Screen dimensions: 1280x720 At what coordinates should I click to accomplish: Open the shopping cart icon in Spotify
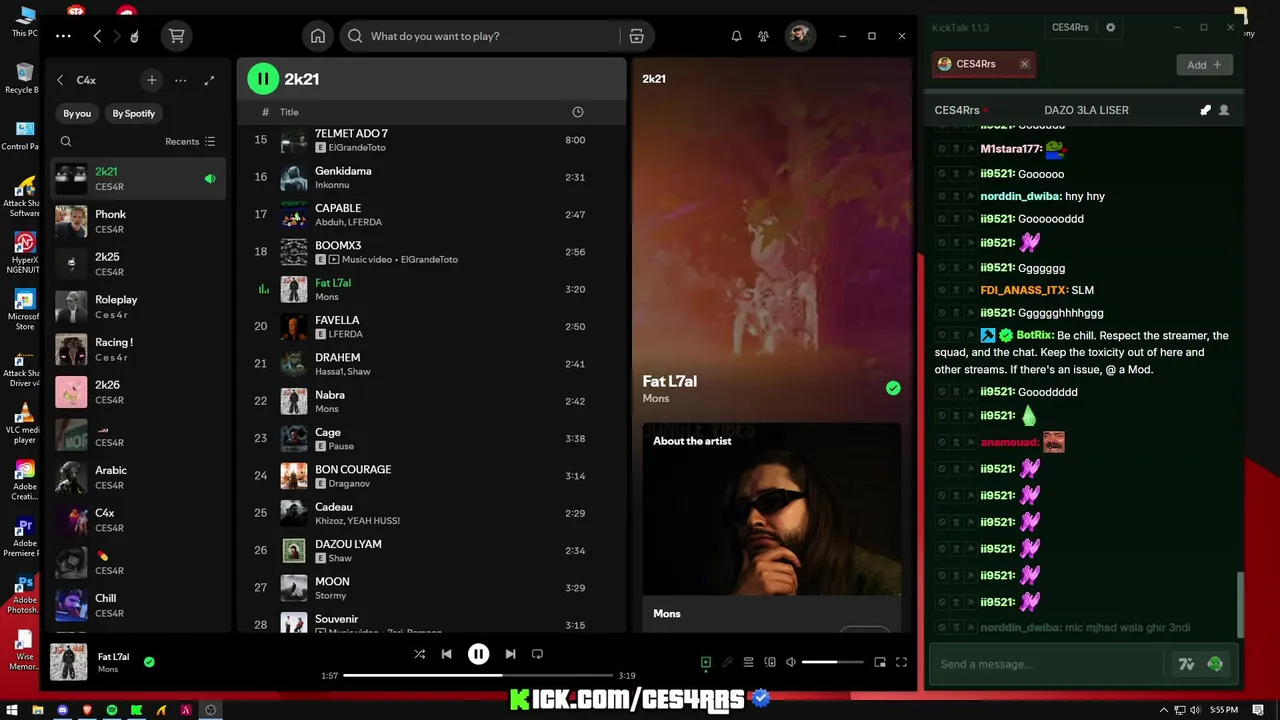[x=177, y=36]
